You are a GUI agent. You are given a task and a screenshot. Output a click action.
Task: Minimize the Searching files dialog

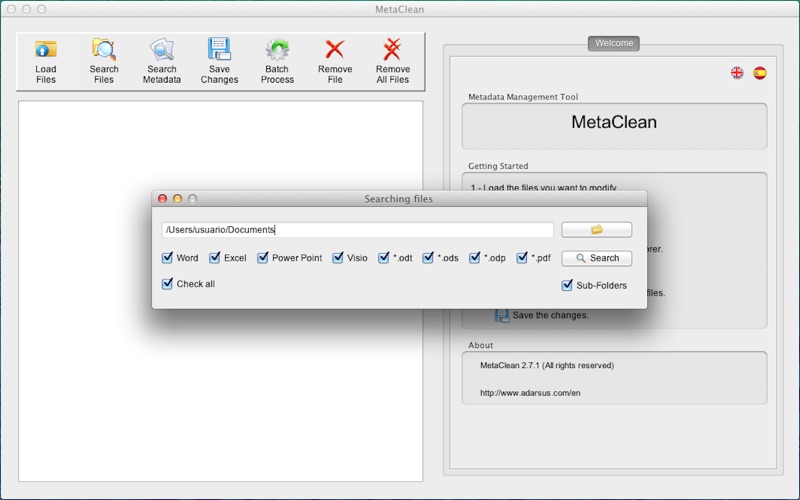[178, 198]
